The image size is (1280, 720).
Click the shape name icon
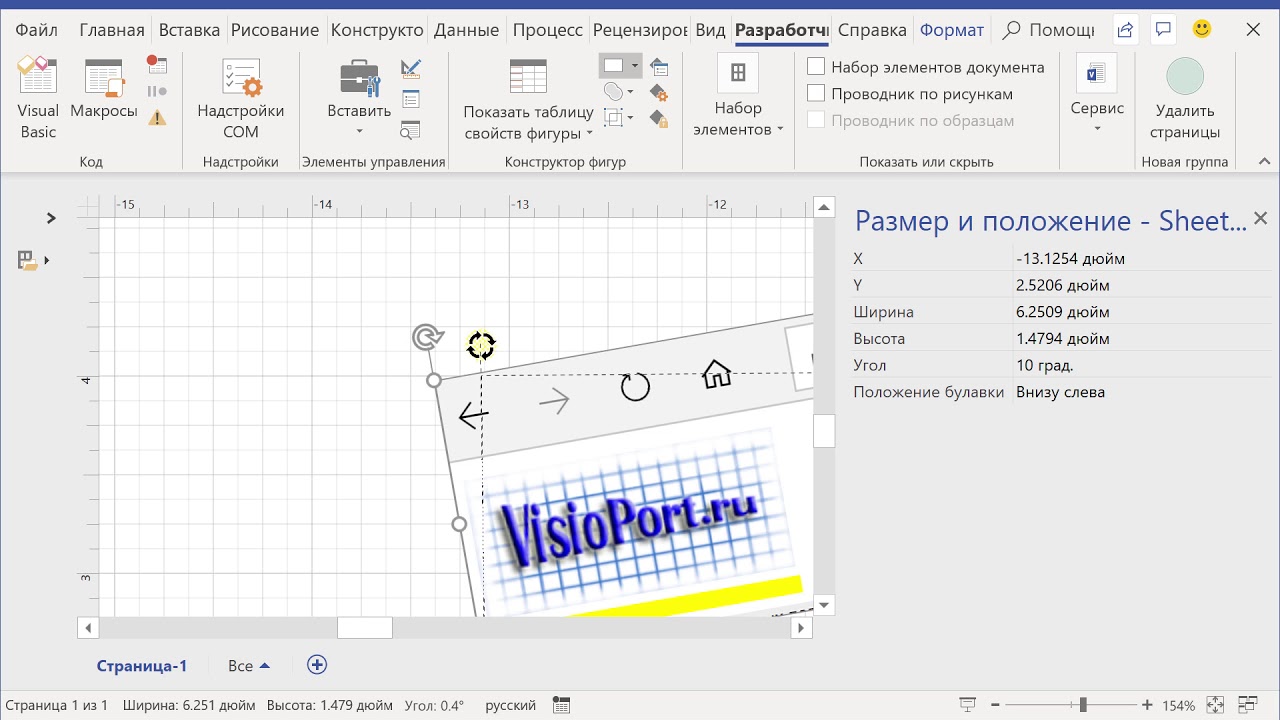[659, 67]
